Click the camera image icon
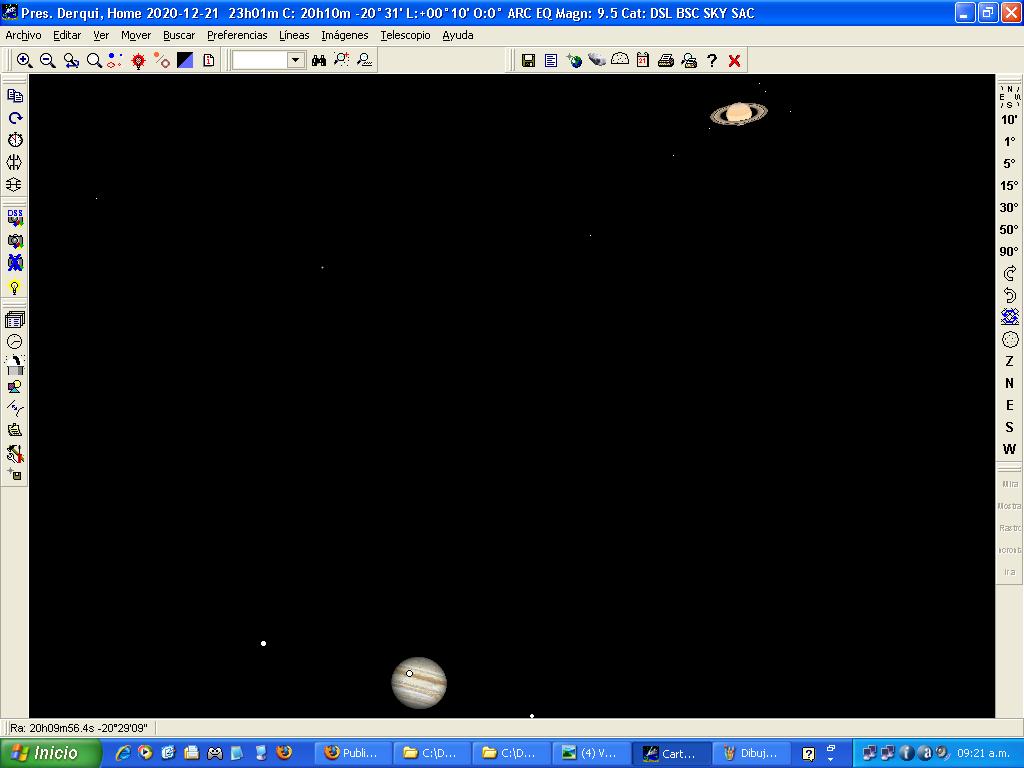 14,240
